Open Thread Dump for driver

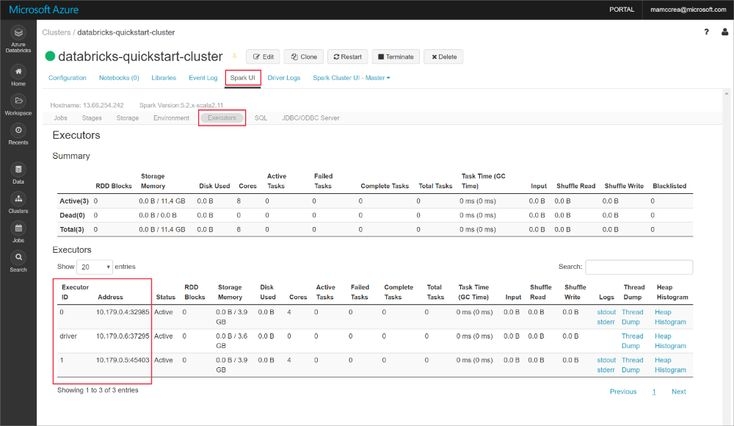(632, 341)
